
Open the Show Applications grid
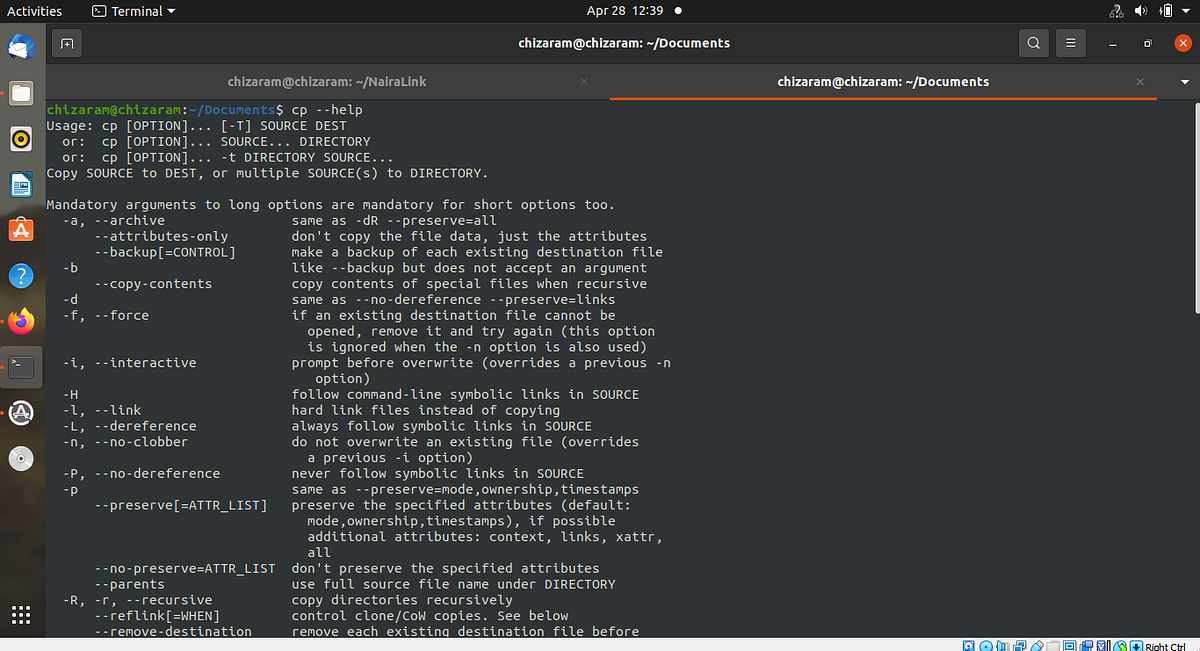pos(21,615)
